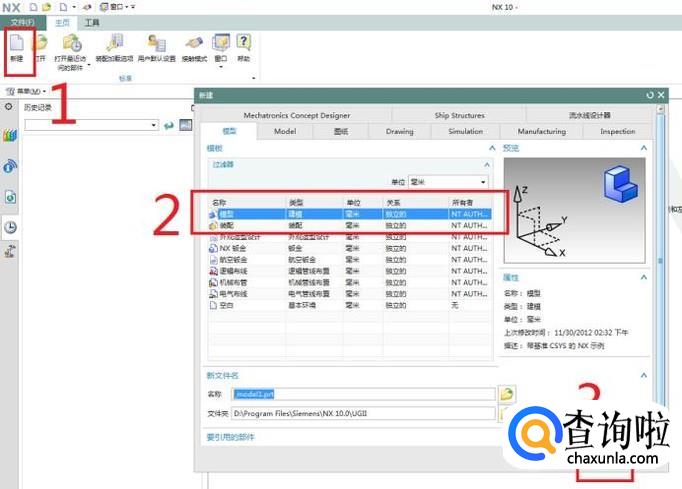Image resolution: width=682 pixels, height=489 pixels.
Task: Switch to the Model tab in the New dialog
Action: (x=285, y=131)
